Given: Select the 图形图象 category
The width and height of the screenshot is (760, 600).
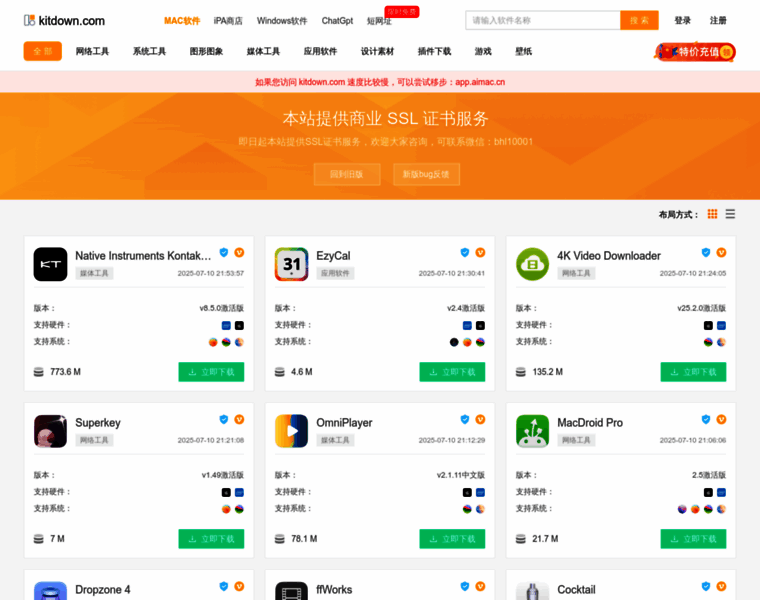Looking at the screenshot, I should click(206, 51).
